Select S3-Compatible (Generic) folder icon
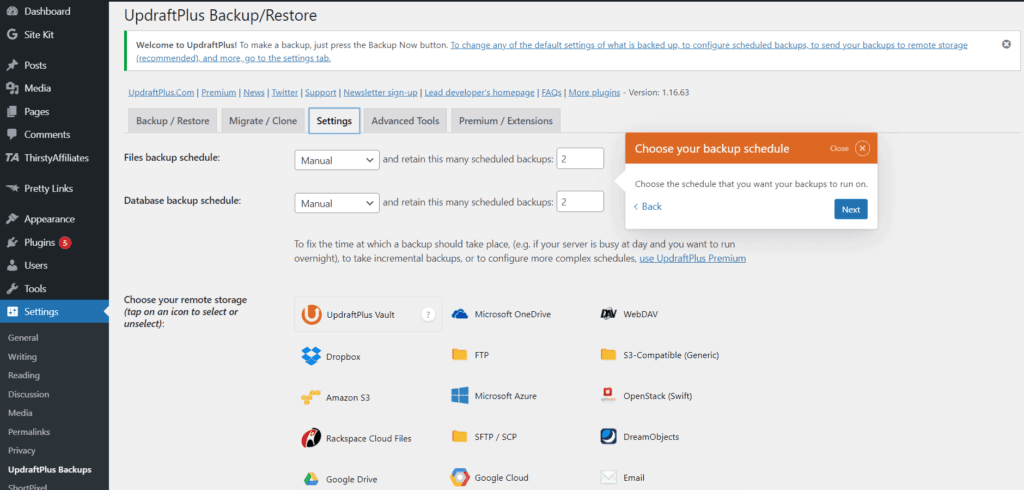The height and width of the screenshot is (490, 1024). point(609,355)
